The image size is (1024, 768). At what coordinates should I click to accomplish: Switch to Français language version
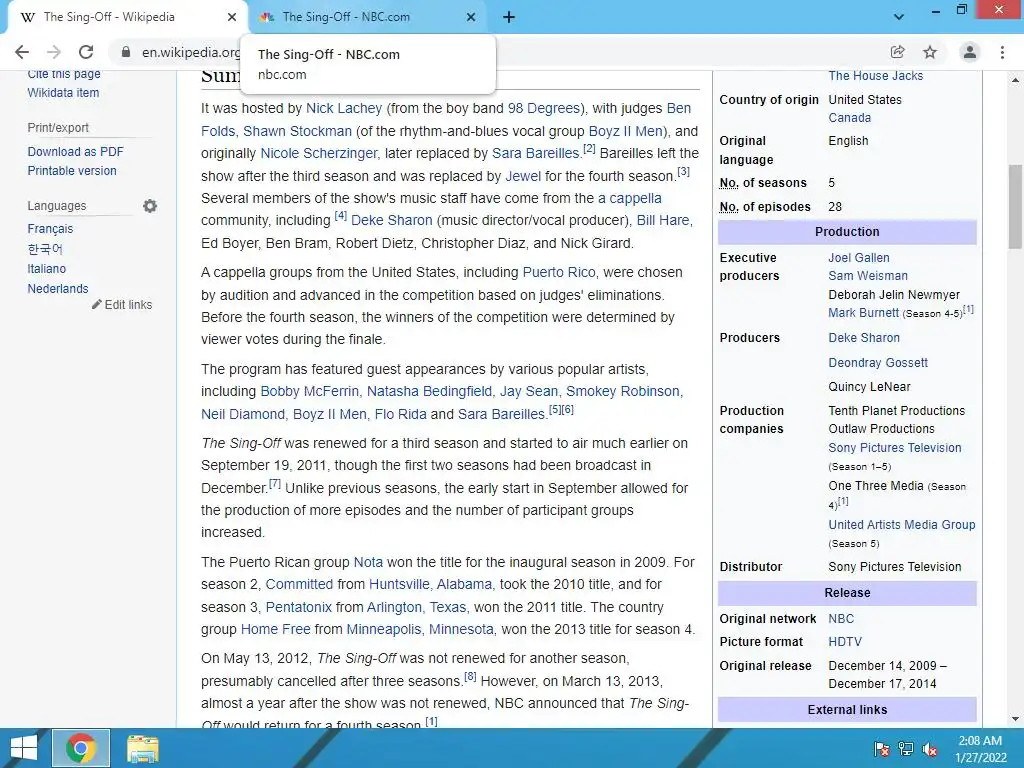(50, 229)
